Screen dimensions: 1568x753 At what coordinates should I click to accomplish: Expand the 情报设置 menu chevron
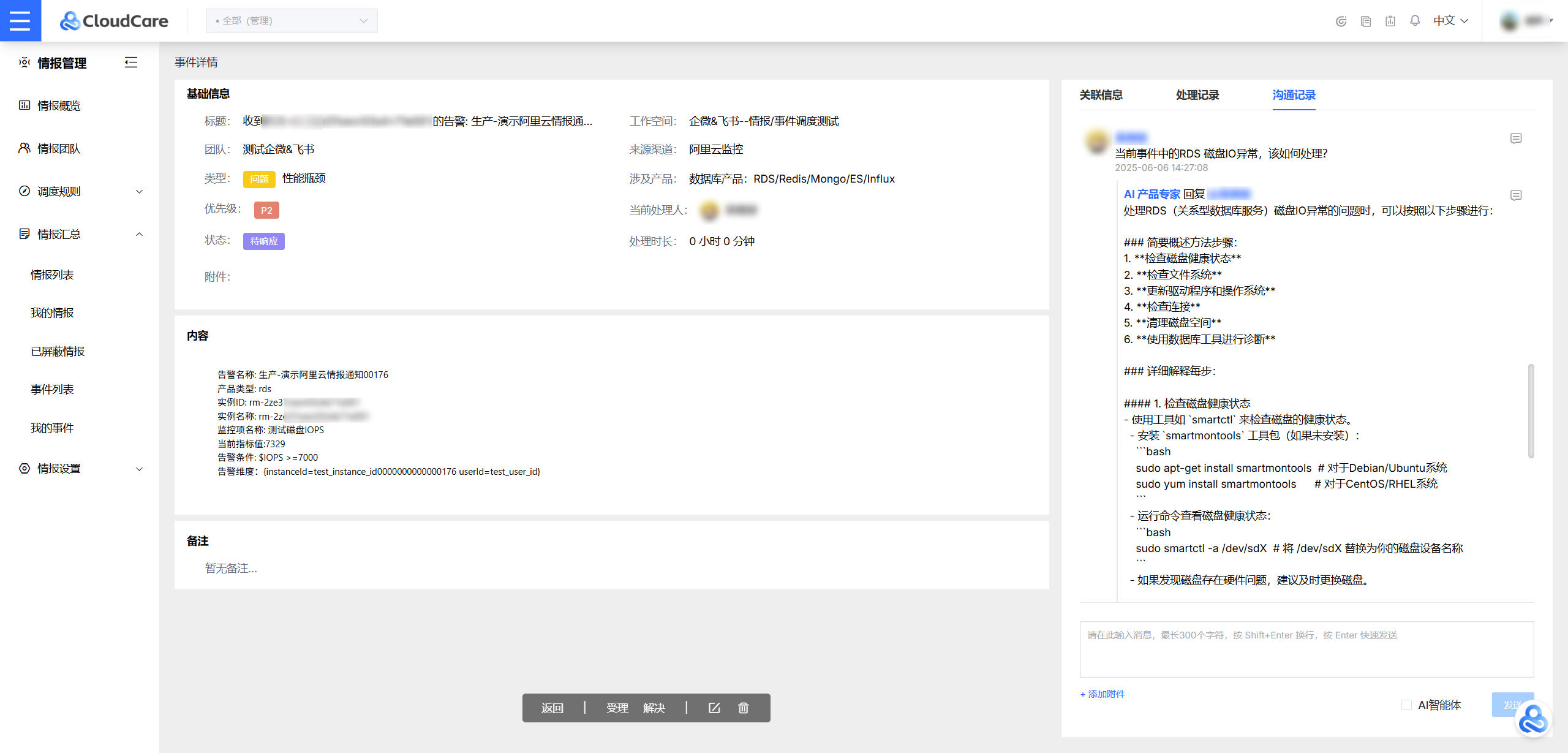pos(140,469)
